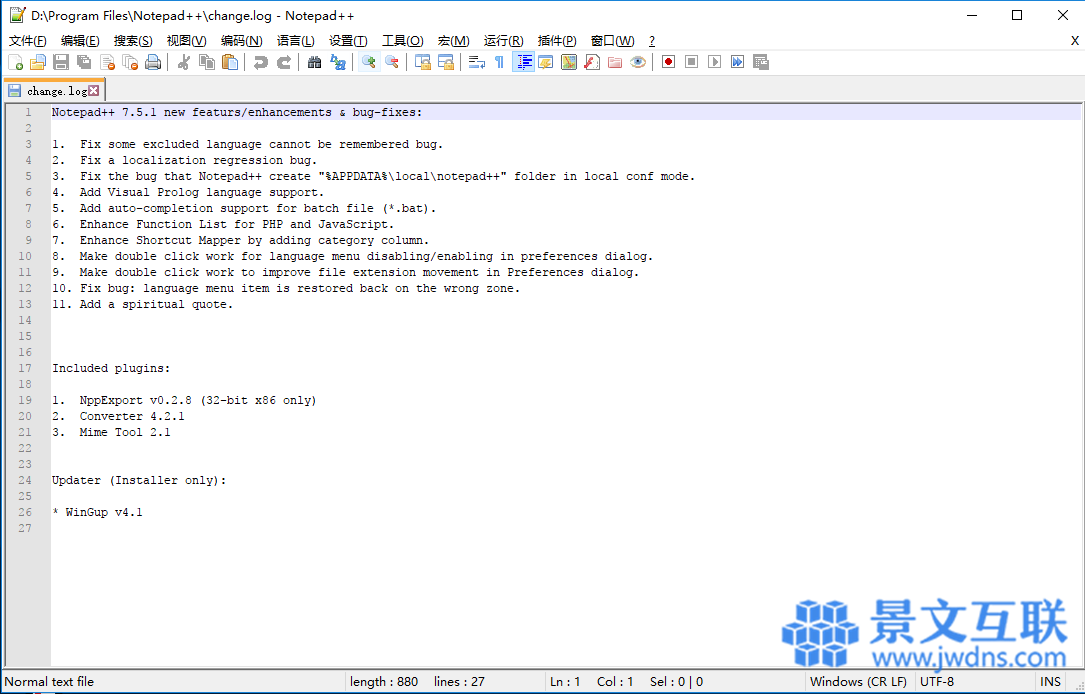1085x694 pixels.
Task: Open the 宏(M) menu
Action: [453, 41]
